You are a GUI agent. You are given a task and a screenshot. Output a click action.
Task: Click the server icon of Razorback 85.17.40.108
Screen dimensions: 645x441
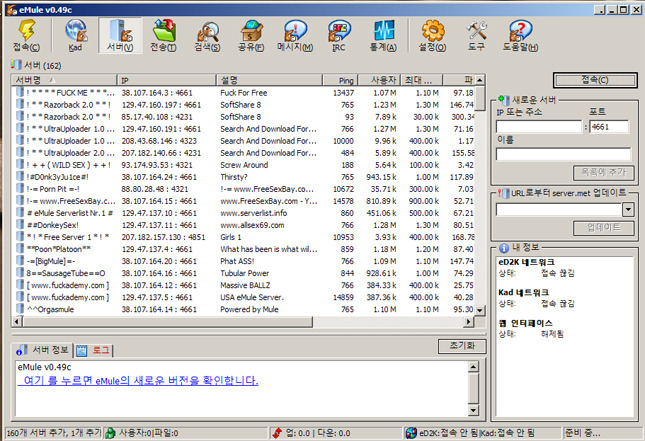tap(20, 116)
